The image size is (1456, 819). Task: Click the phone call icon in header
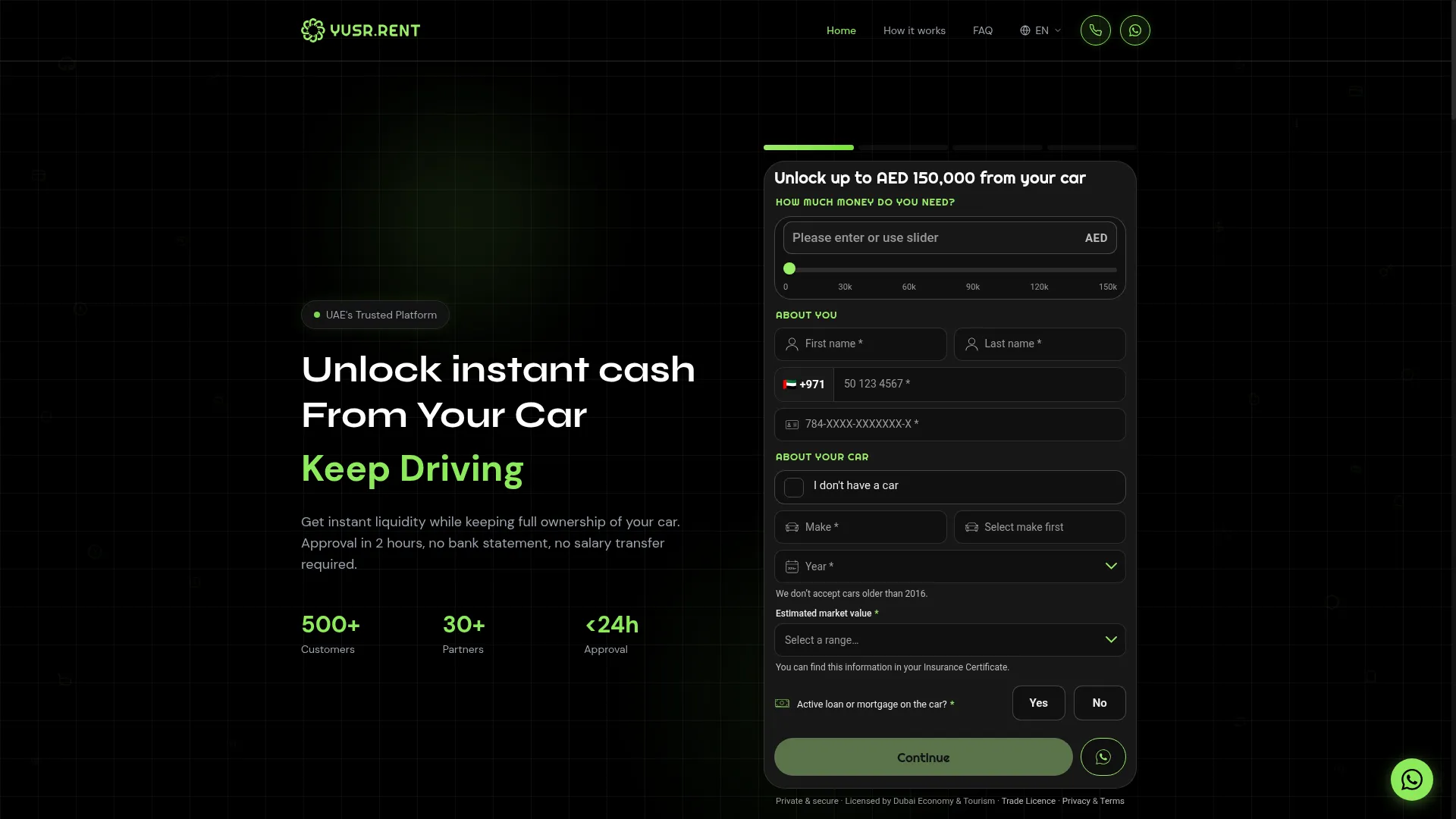1095,30
